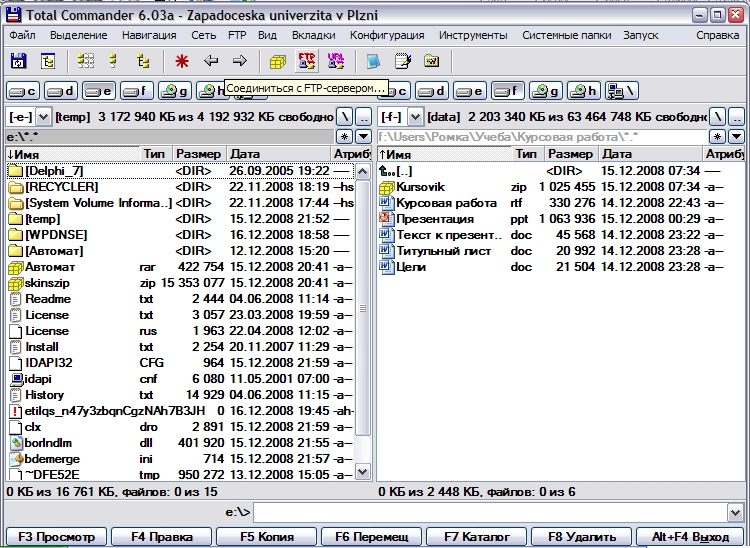Click F4 Правка button
The image size is (750, 548).
[x=162, y=537]
